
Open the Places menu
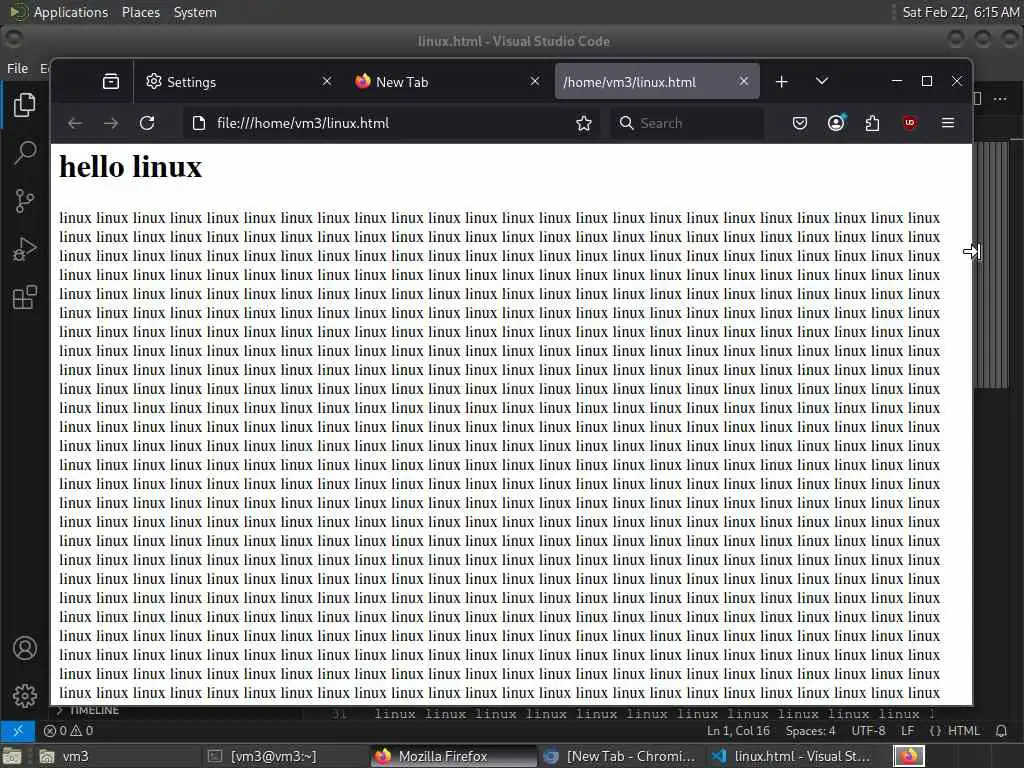[140, 12]
